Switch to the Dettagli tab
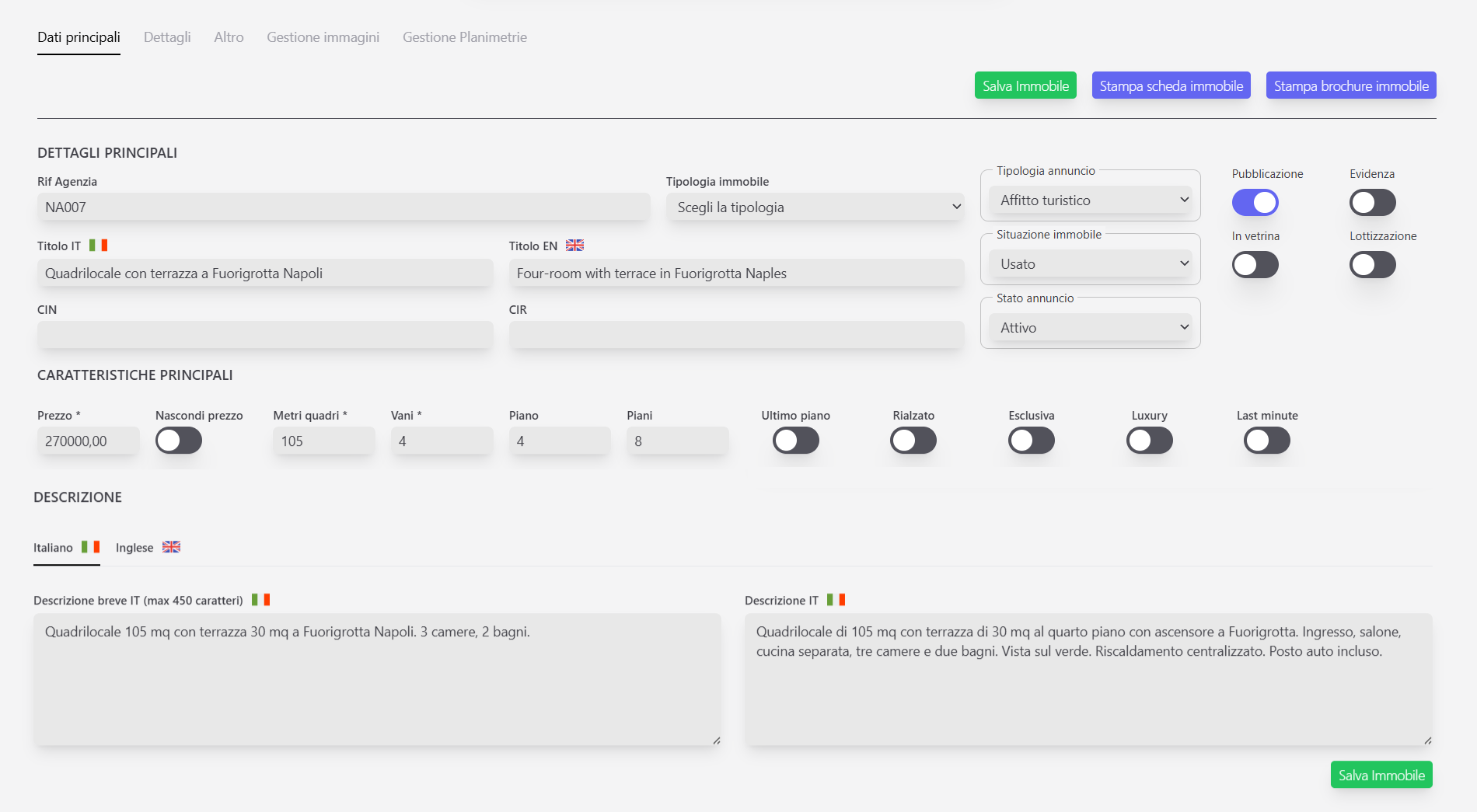The height and width of the screenshot is (812, 1477). tap(167, 37)
